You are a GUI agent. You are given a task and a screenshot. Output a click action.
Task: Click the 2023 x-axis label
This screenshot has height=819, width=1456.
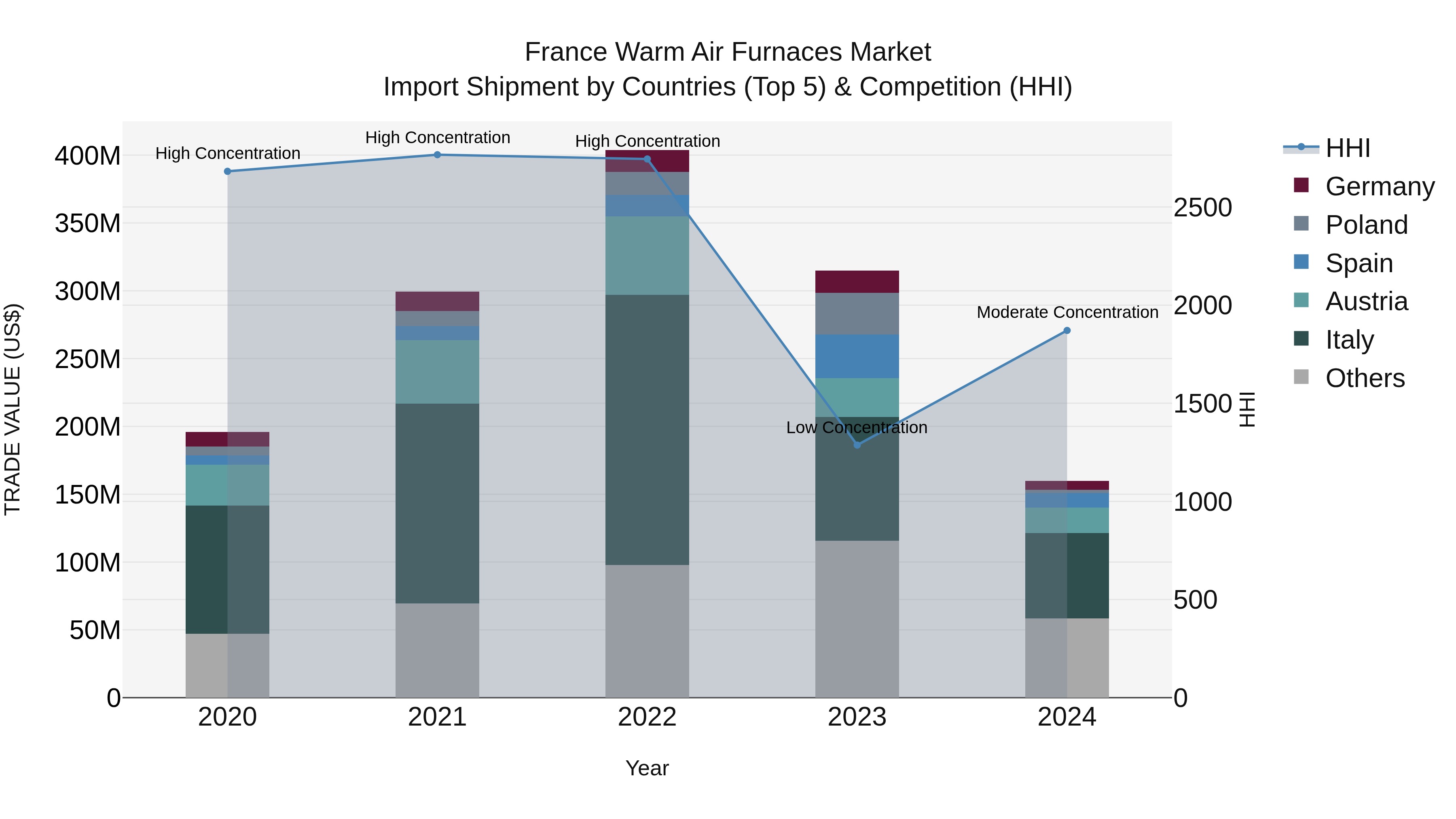pyautogui.click(x=857, y=717)
